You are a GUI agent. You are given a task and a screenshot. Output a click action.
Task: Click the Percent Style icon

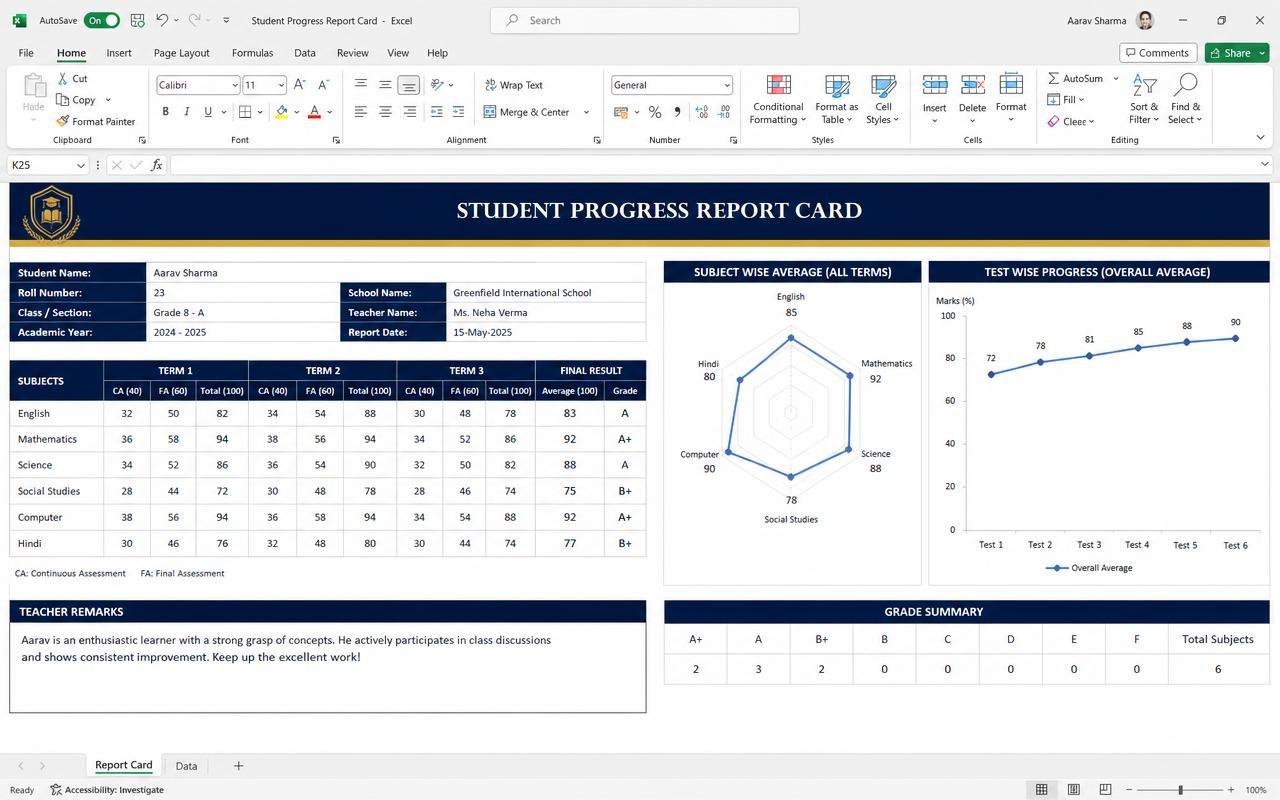[655, 112]
